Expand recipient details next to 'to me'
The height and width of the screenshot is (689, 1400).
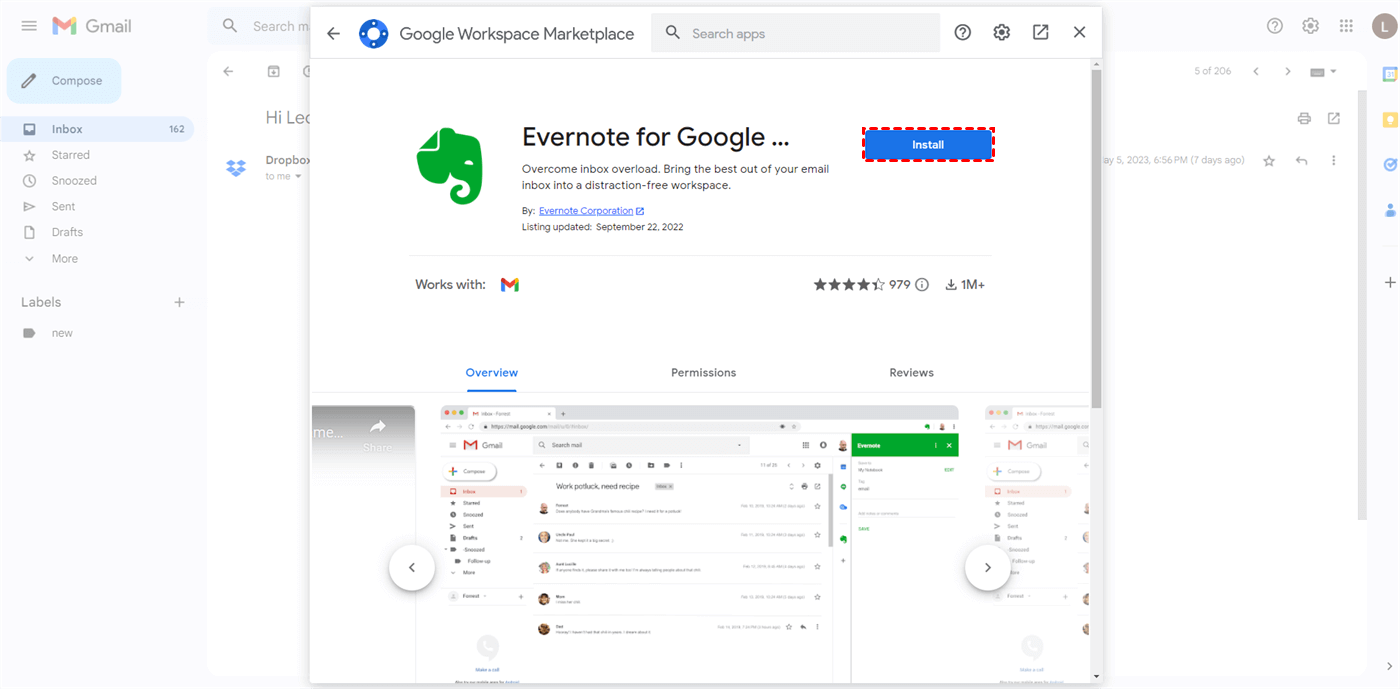[x=298, y=177]
